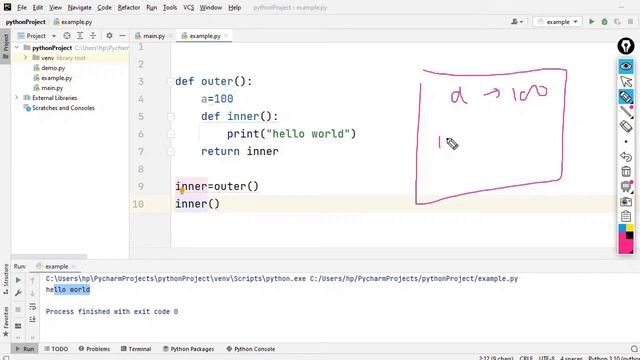Jump up the stack trace arrow
Viewport: 640px width, 360px height.
tap(33, 280)
